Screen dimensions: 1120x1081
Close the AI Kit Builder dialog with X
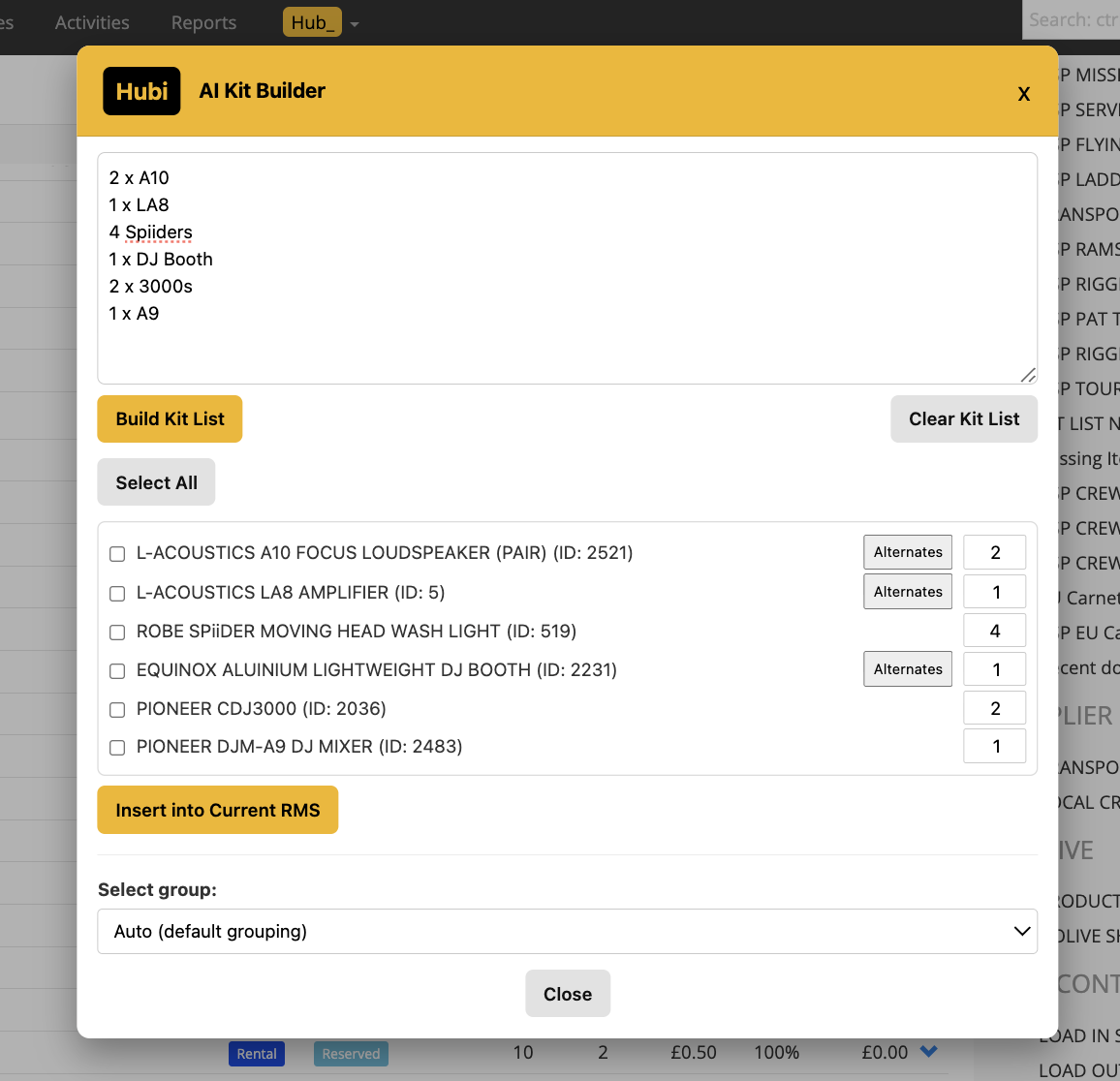click(x=1023, y=94)
